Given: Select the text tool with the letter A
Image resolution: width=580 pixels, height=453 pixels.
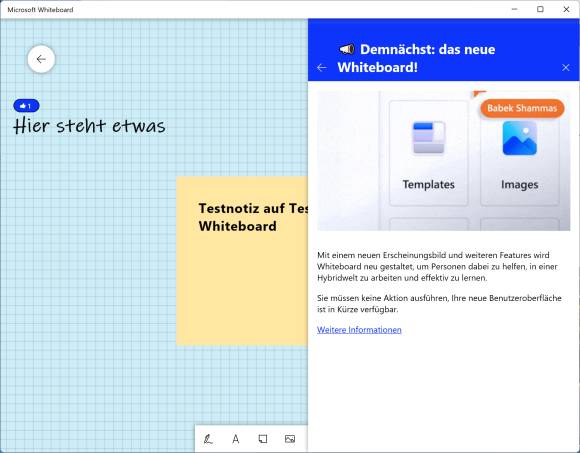Looking at the screenshot, I should click(x=236, y=439).
